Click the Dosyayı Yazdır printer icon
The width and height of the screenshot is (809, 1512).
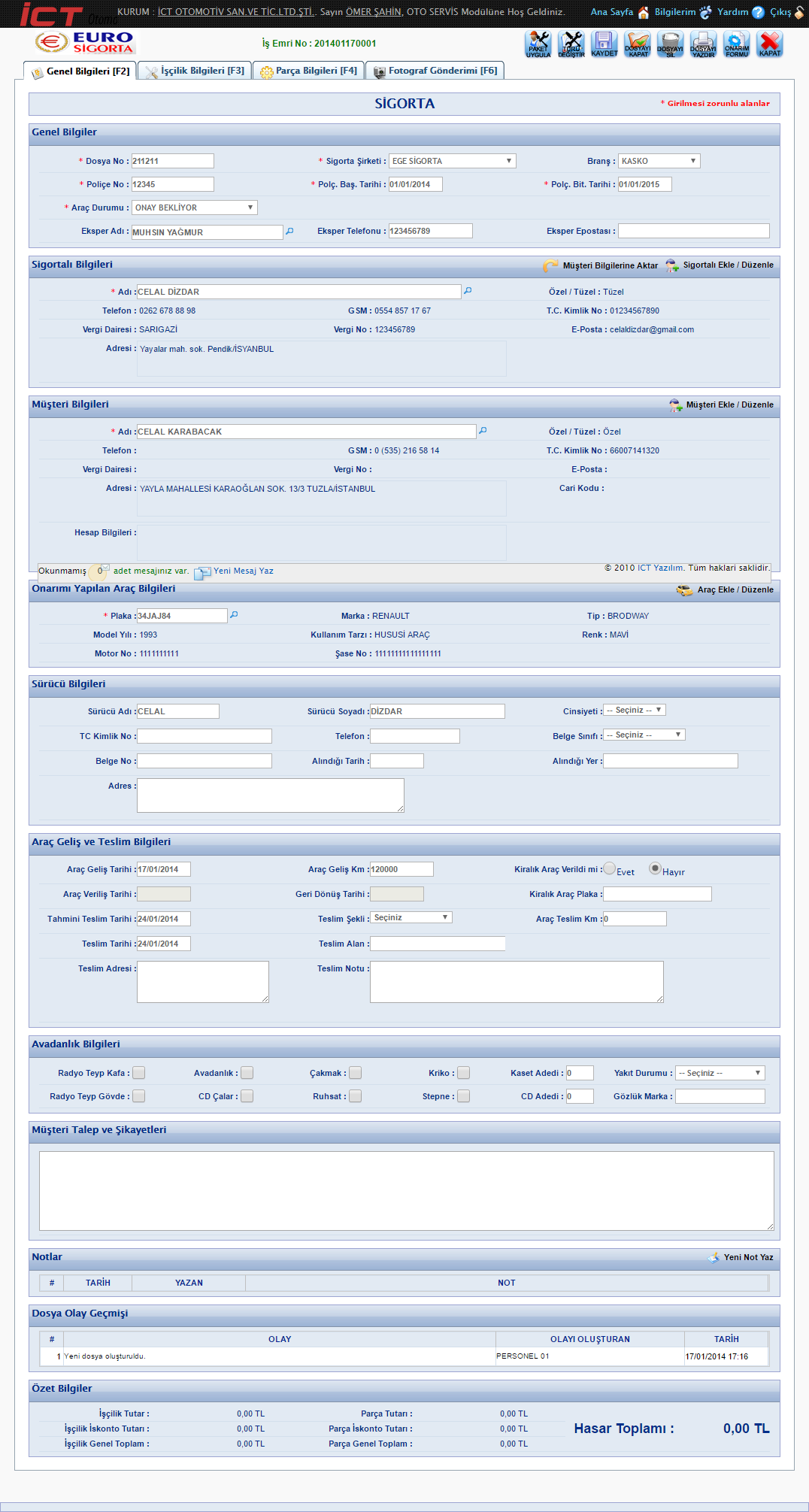703,44
